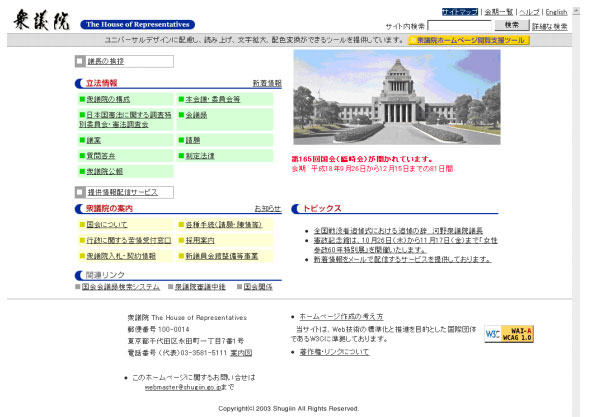Click the scrollbar up arrow
Screen dimensions: 589x417
coord(576,11)
